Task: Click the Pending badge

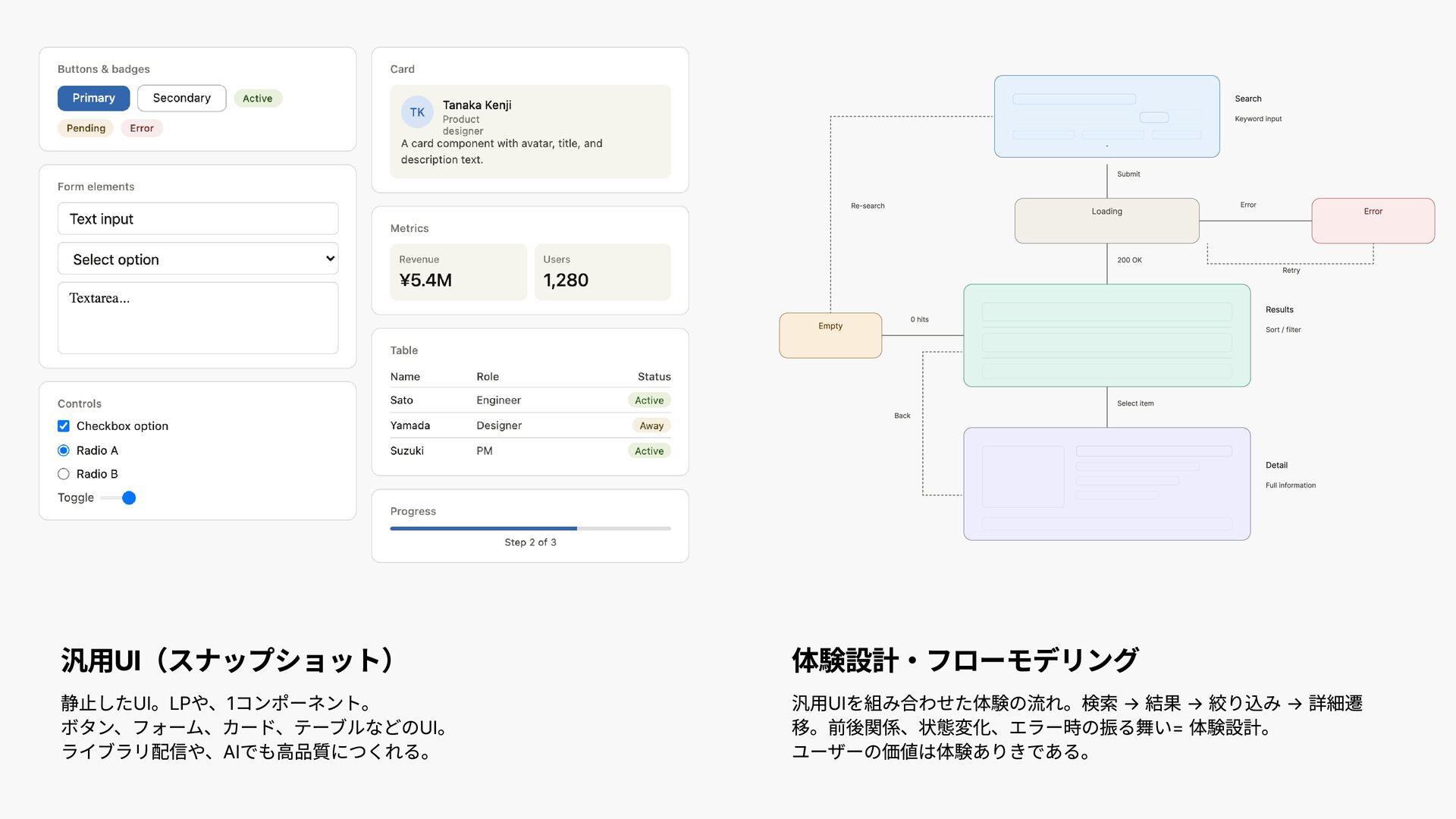Action: coord(86,128)
